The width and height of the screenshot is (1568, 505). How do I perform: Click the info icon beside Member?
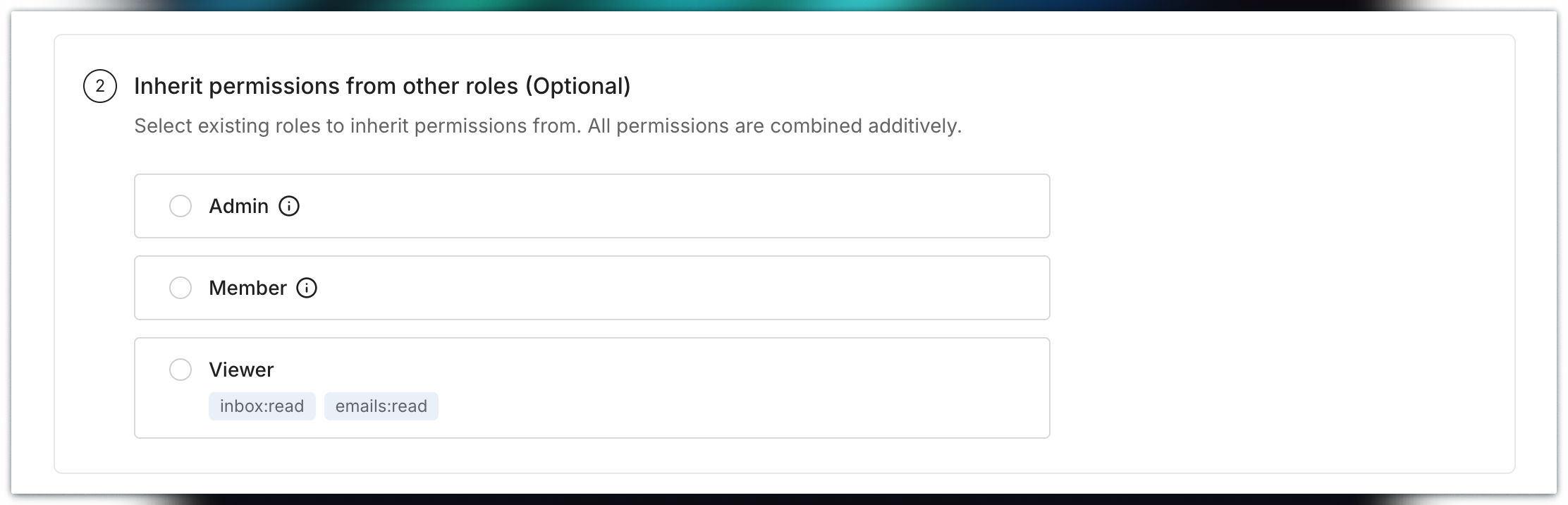(x=307, y=288)
